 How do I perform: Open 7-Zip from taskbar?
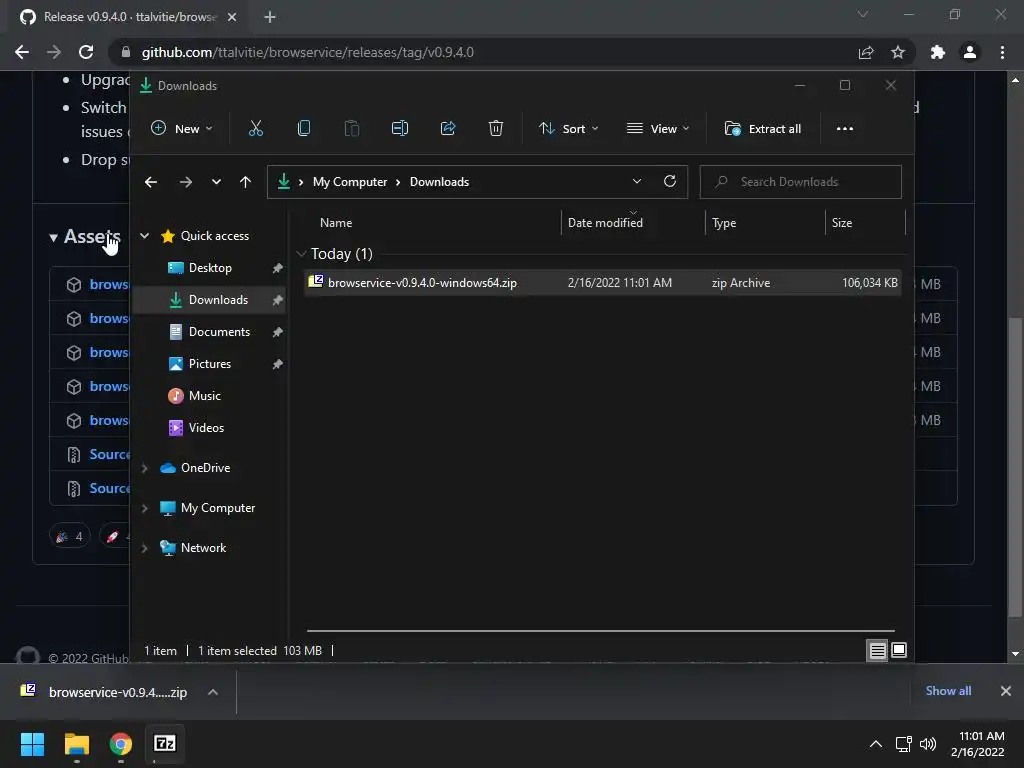click(165, 744)
